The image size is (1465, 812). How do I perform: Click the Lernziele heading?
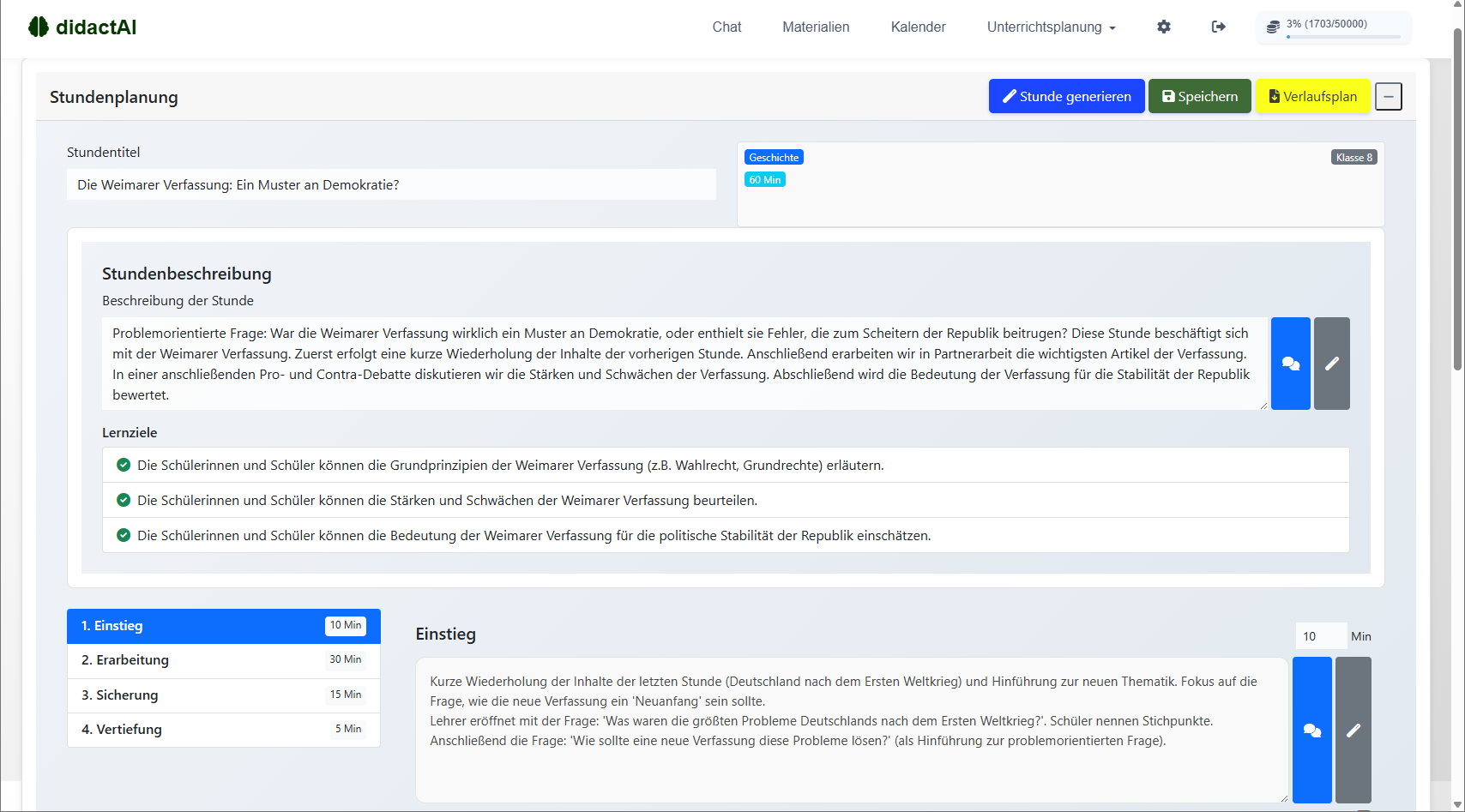130,433
